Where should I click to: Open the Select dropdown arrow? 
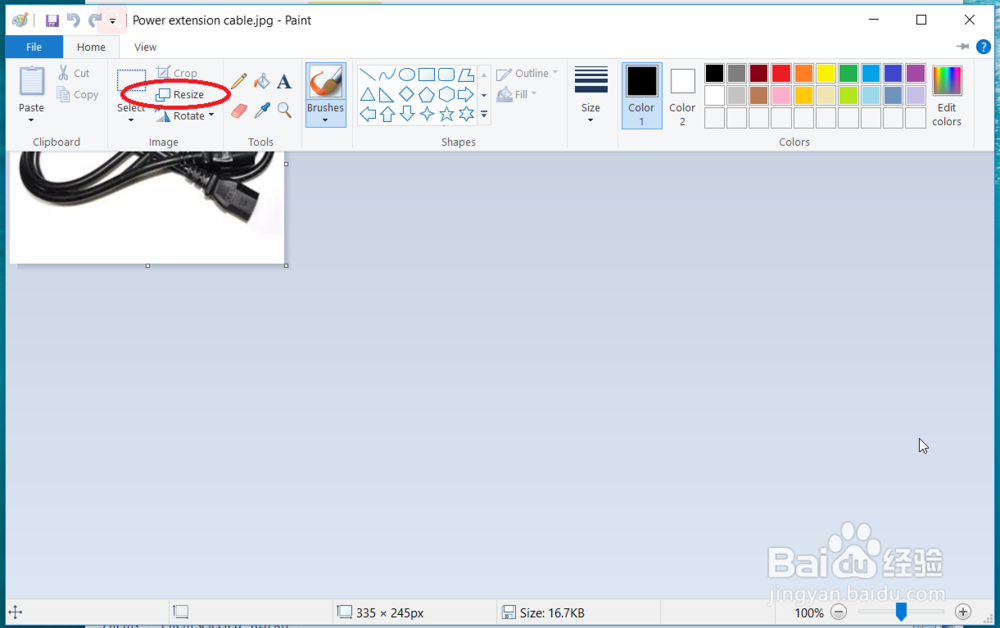(x=131, y=120)
